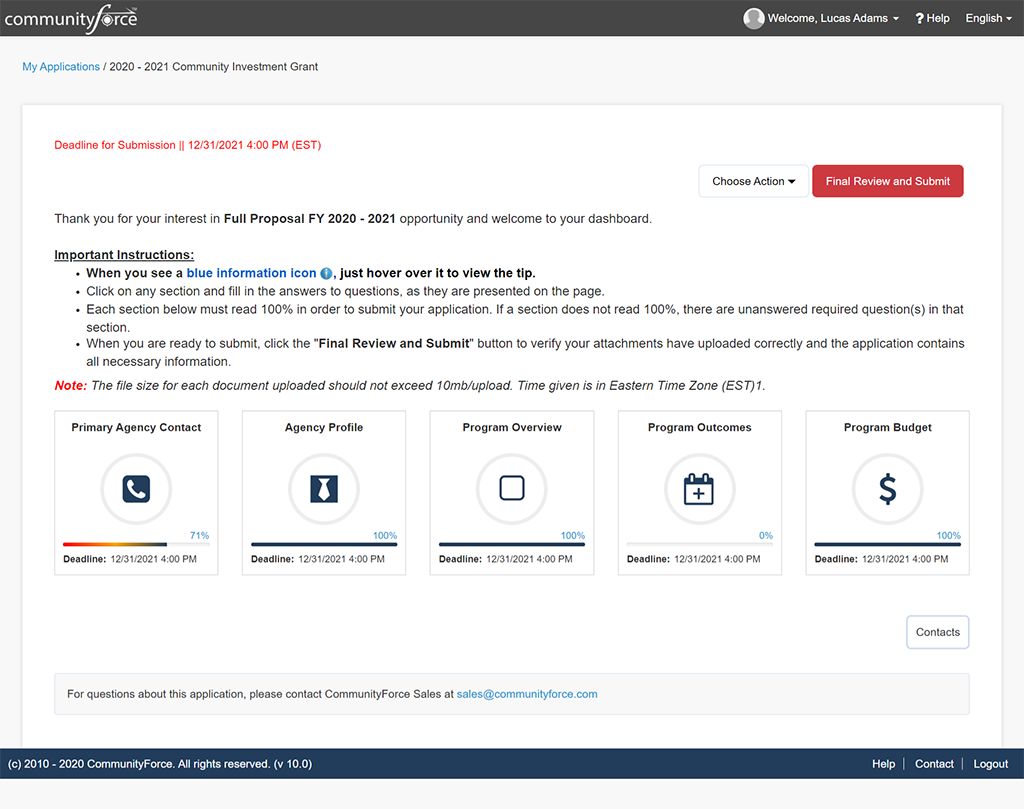Select the Program Overview section icon
This screenshot has width=1024, height=809.
point(512,489)
